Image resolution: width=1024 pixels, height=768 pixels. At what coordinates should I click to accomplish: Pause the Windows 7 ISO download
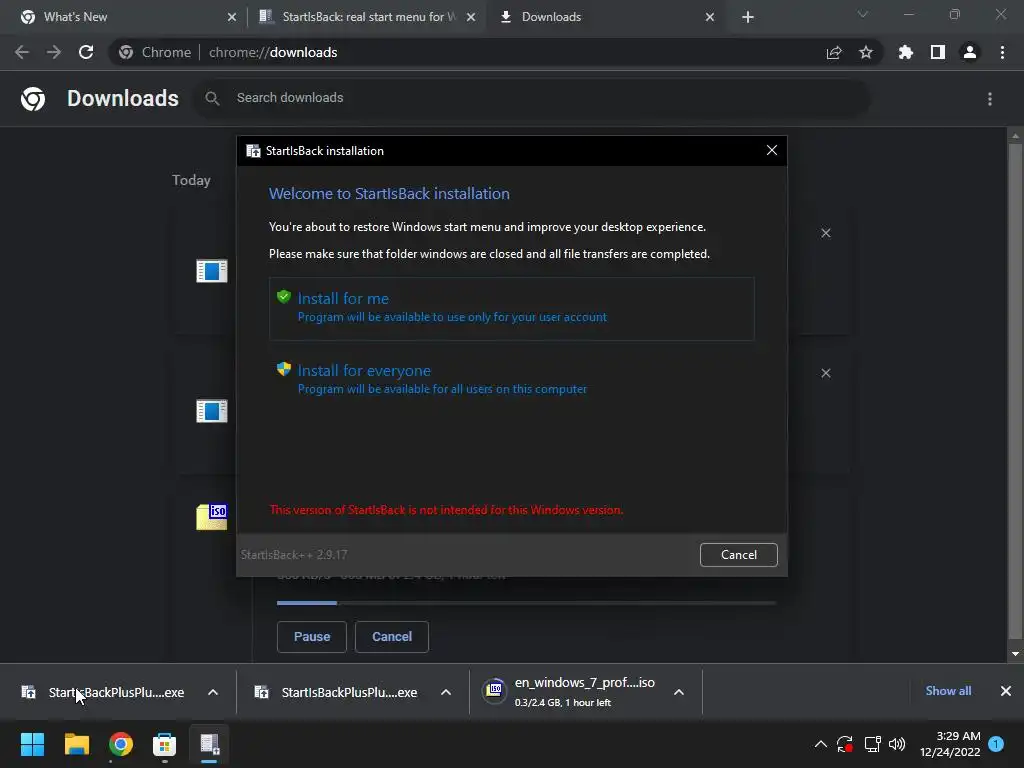(312, 637)
